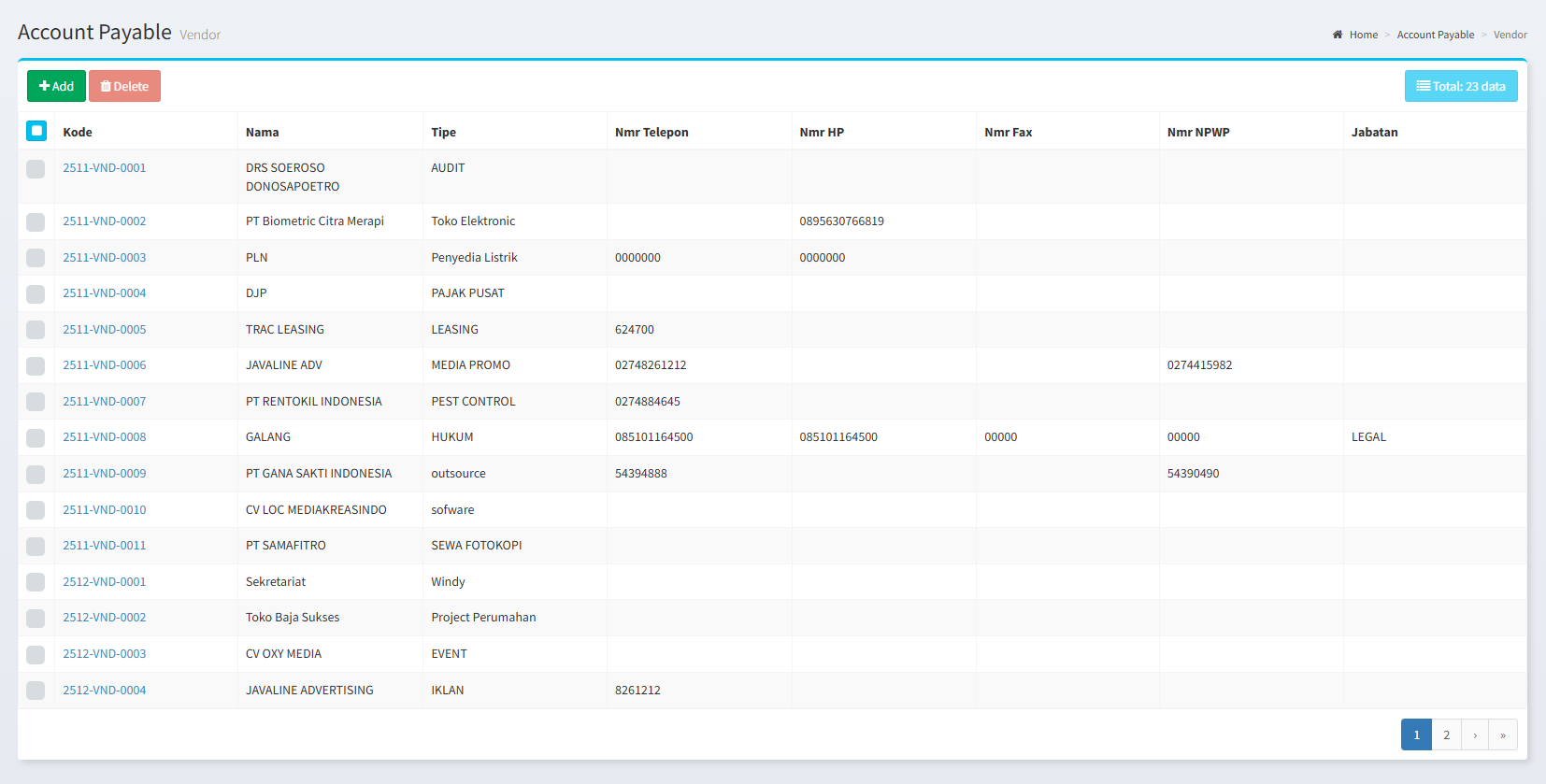
Task: Open Account Payable breadcrumb link
Action: (x=1435, y=35)
